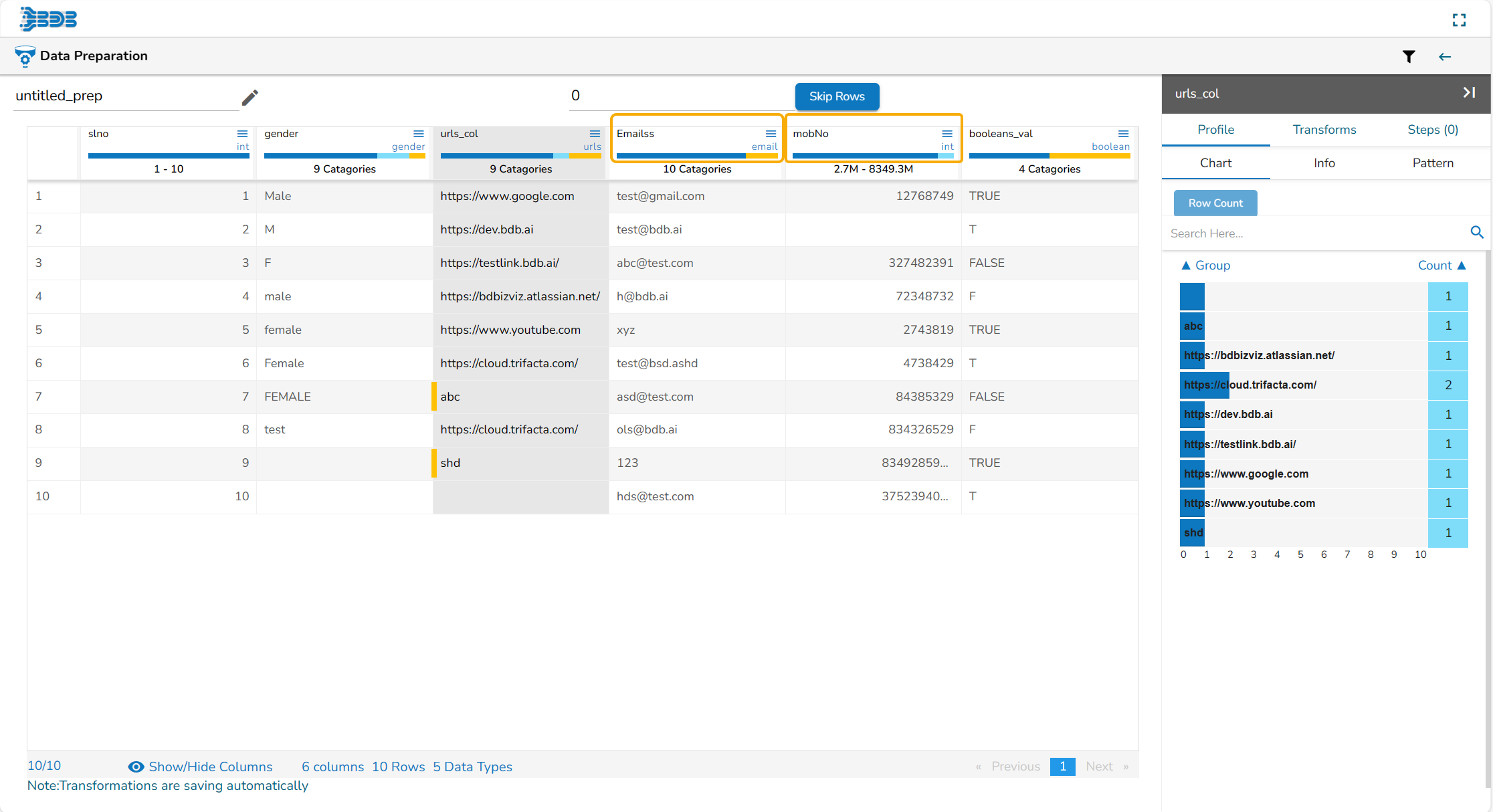Toggle fullscreen mode icon

coord(1459,21)
